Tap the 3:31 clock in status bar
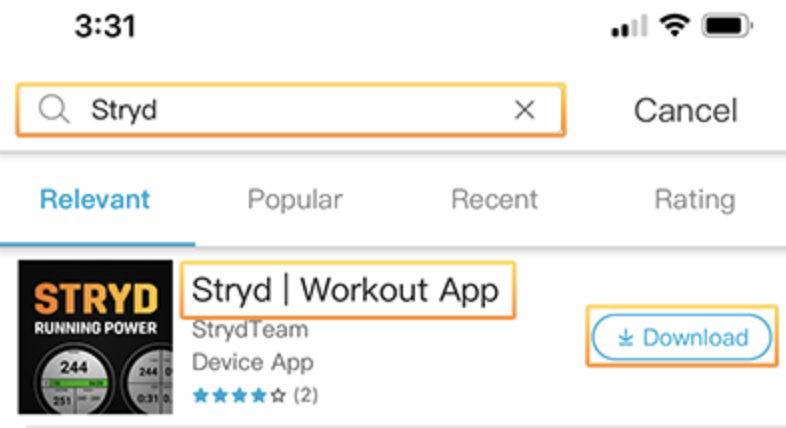This screenshot has height=428, width=786. point(105,26)
